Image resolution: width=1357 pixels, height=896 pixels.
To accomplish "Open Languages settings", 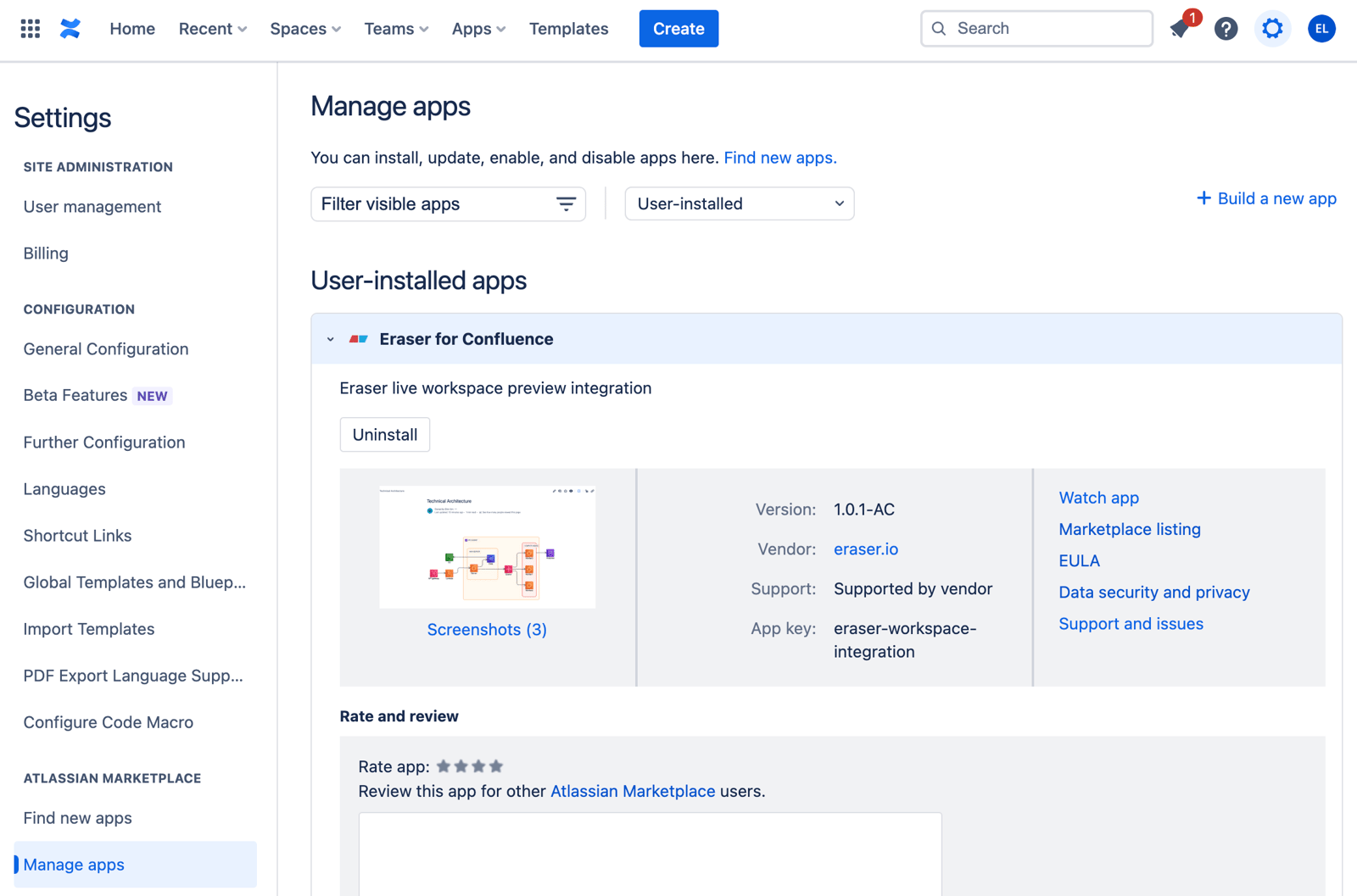I will click(64, 489).
